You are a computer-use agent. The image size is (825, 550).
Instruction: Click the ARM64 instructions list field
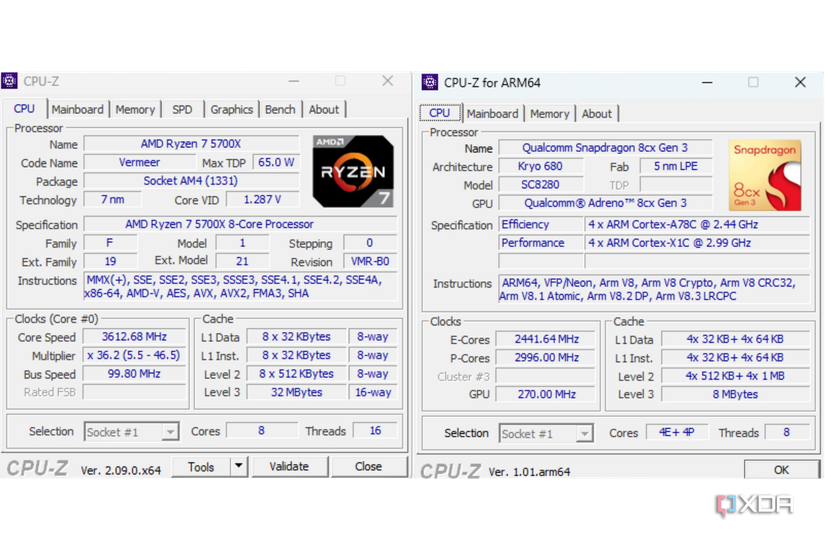654,289
